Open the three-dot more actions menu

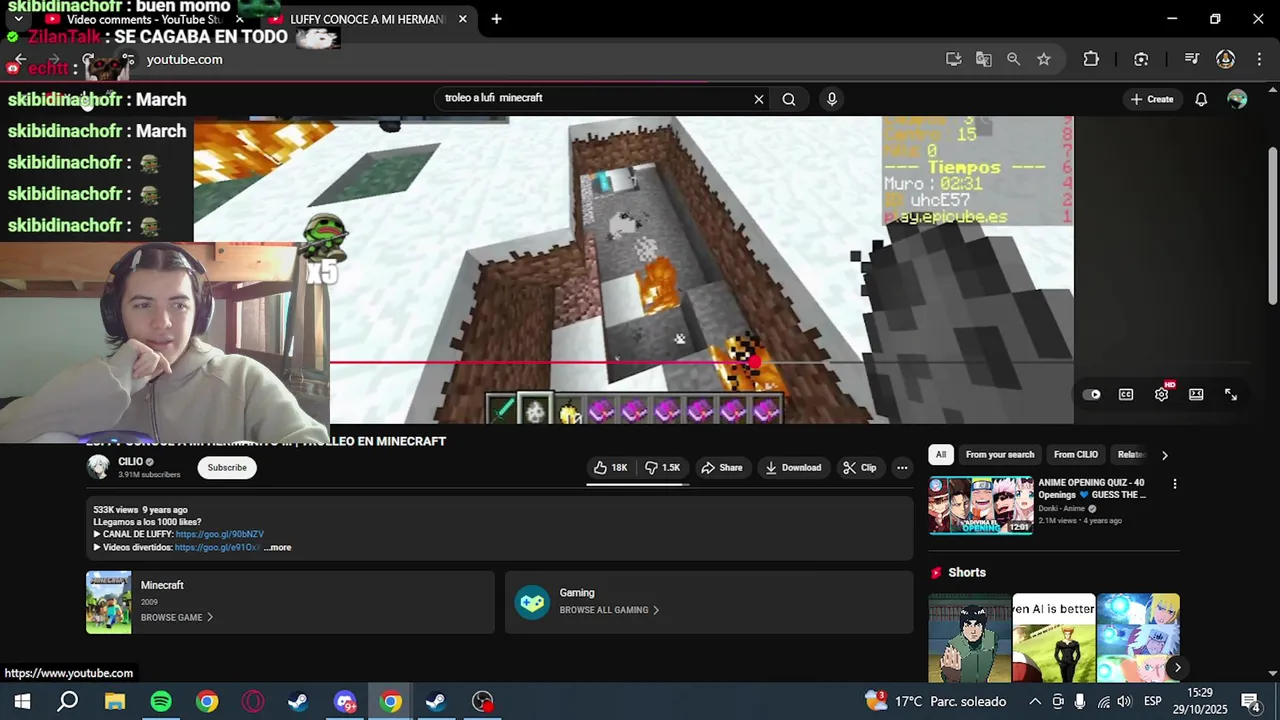(x=902, y=467)
